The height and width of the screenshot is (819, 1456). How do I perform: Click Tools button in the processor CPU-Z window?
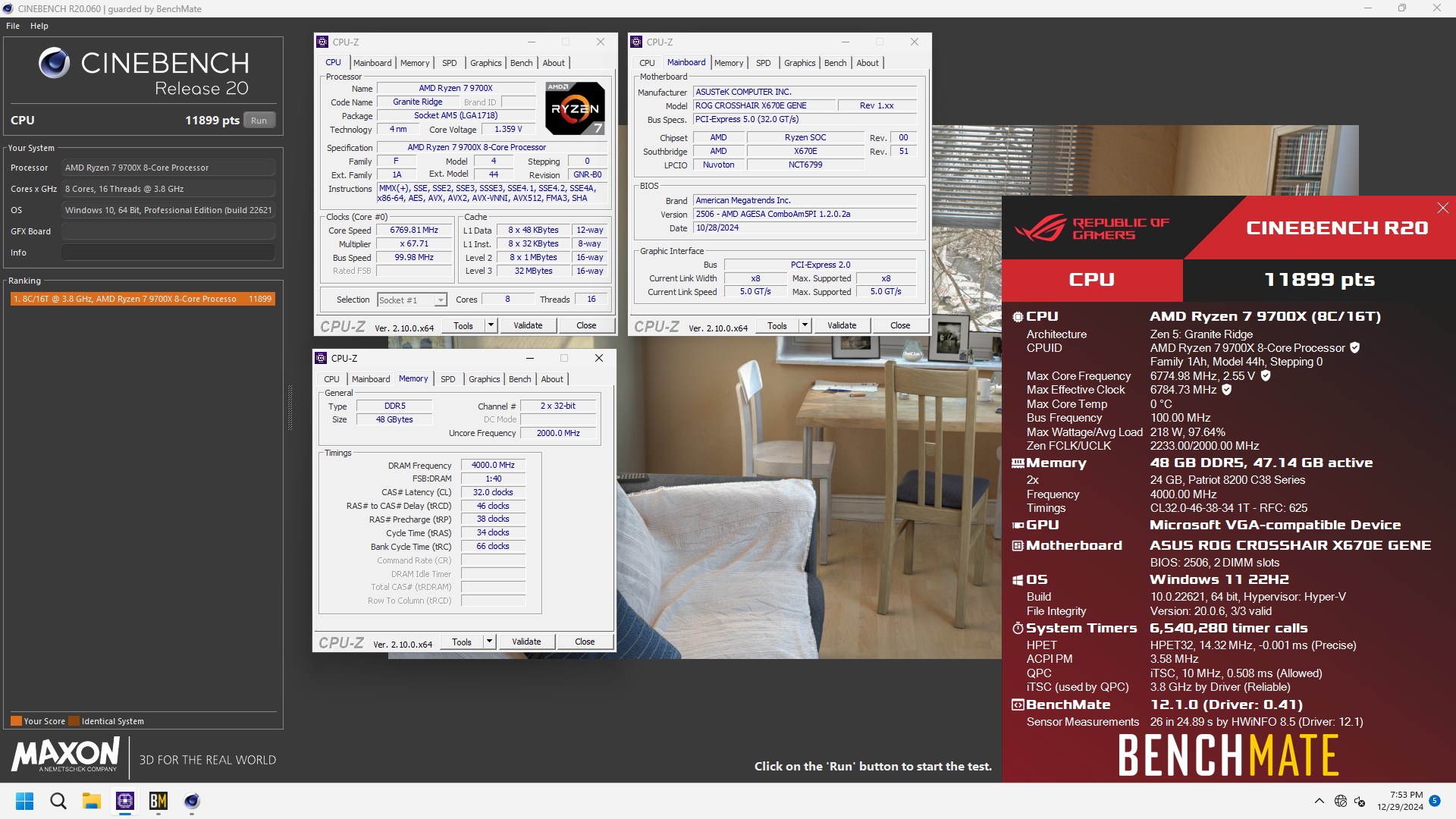tap(463, 325)
